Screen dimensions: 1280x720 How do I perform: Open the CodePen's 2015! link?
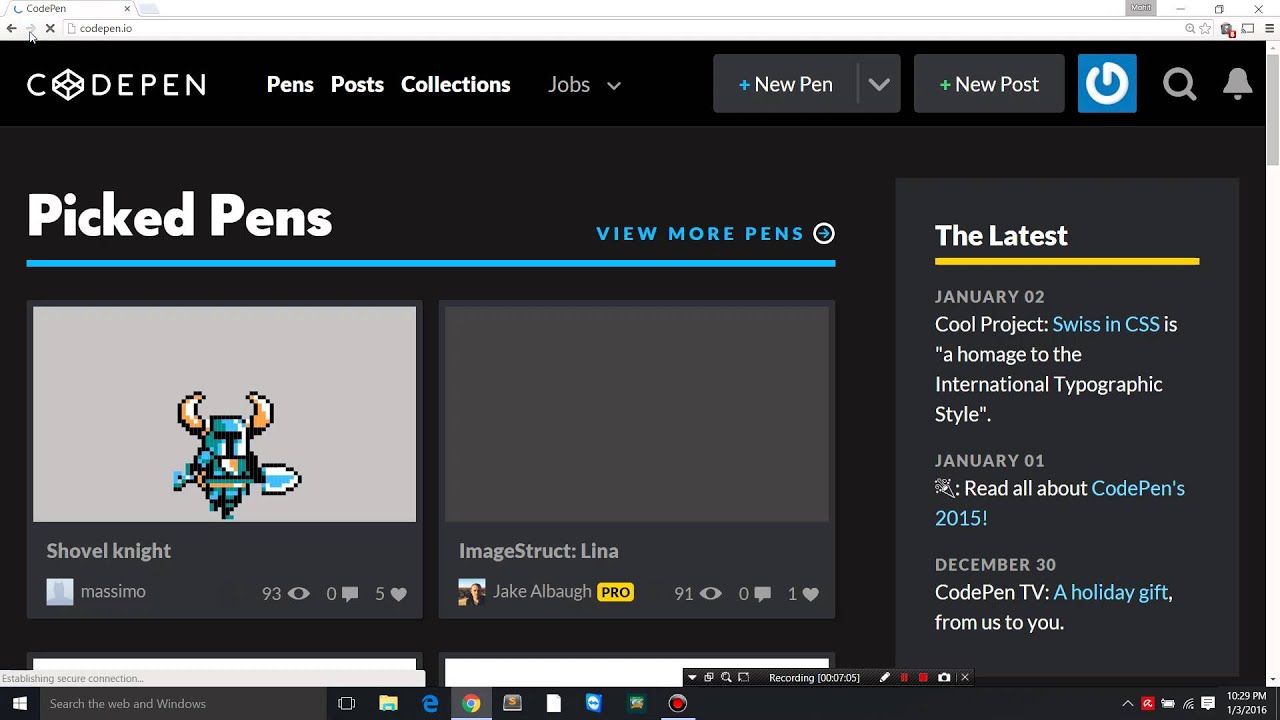1060,503
